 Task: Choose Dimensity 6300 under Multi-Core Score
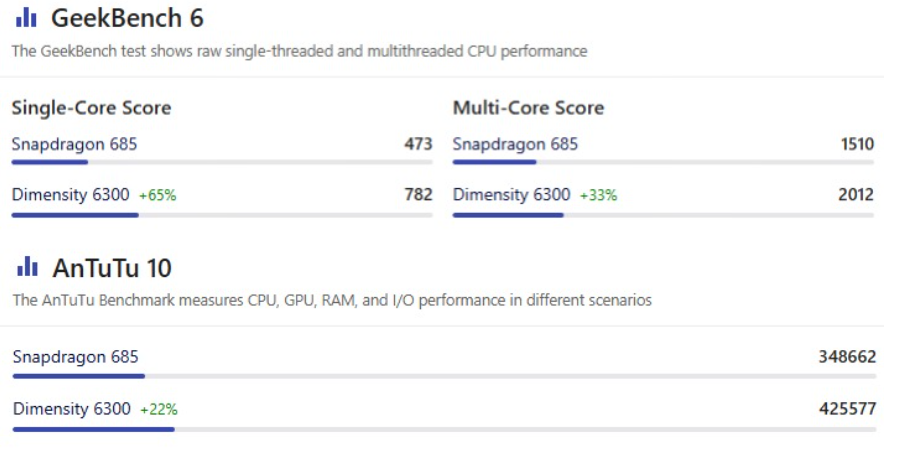click(511, 195)
